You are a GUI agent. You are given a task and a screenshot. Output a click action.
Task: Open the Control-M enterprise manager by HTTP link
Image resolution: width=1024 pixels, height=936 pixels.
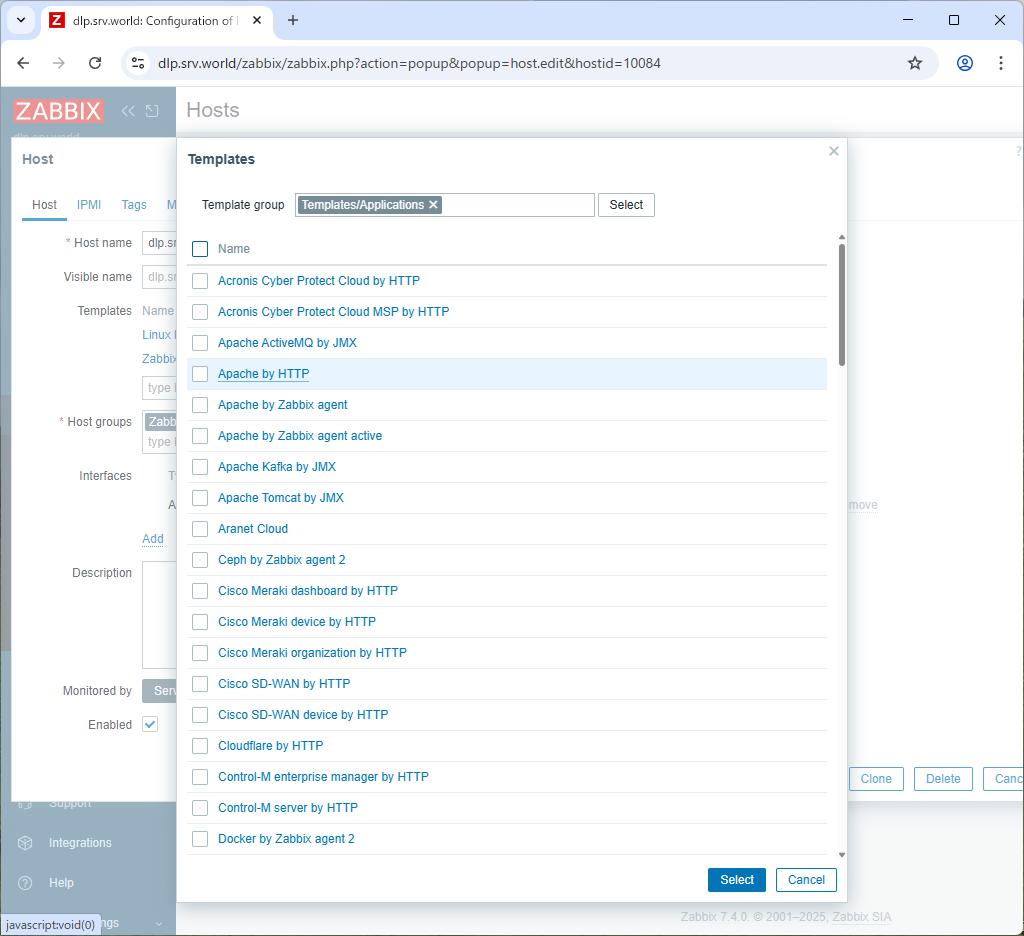[x=323, y=777]
